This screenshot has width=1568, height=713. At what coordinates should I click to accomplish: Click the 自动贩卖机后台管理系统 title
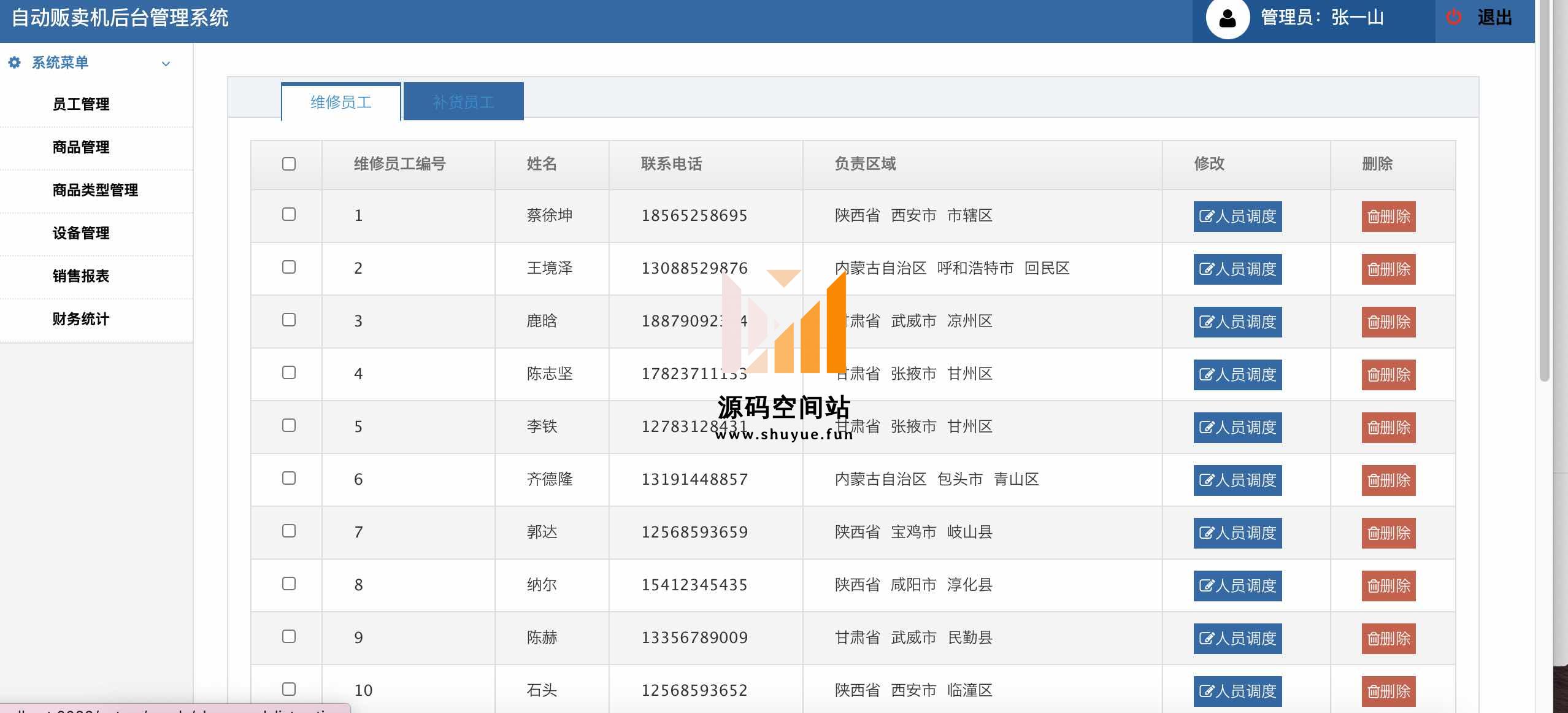tap(120, 18)
